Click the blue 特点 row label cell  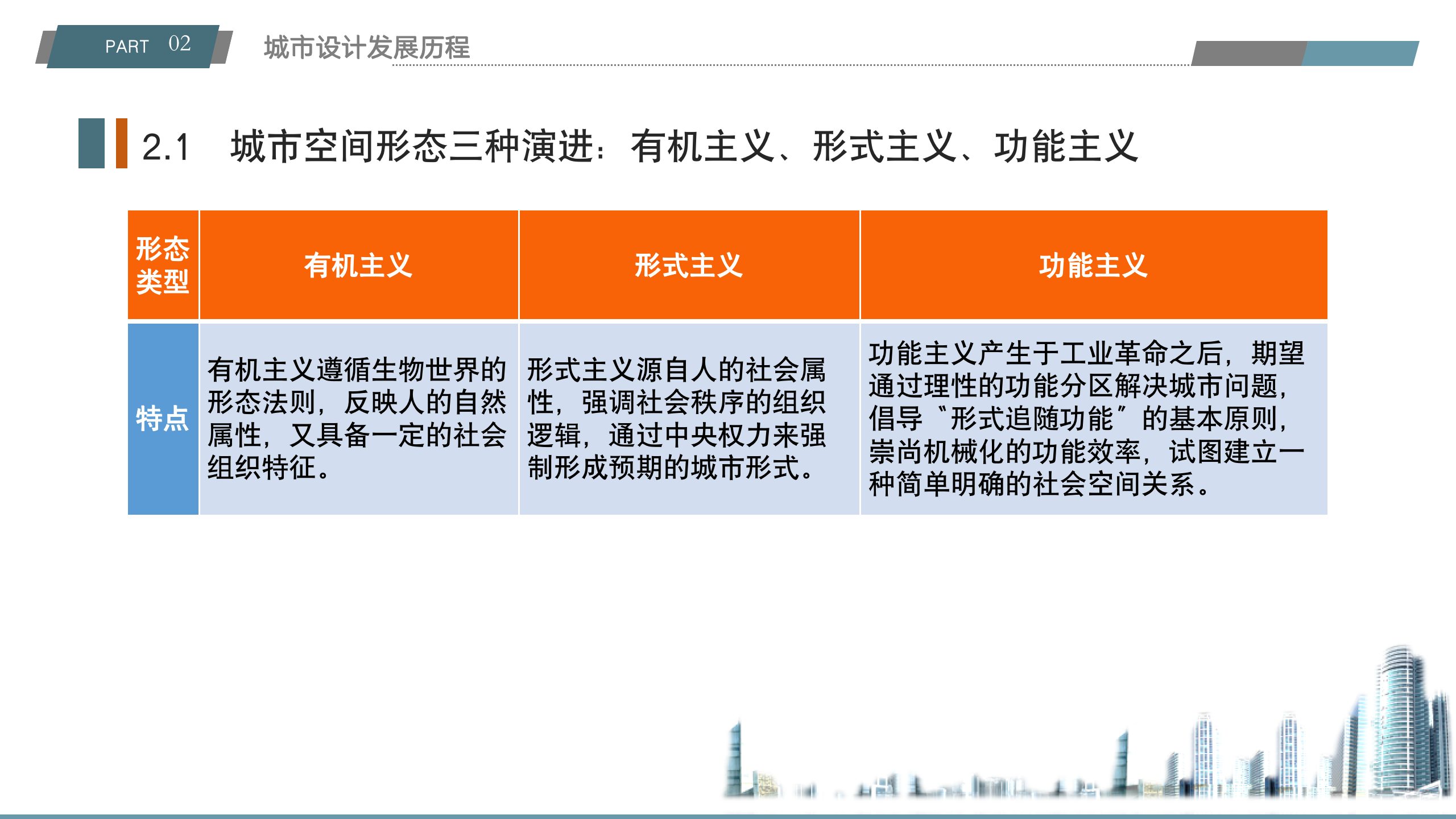(163, 419)
